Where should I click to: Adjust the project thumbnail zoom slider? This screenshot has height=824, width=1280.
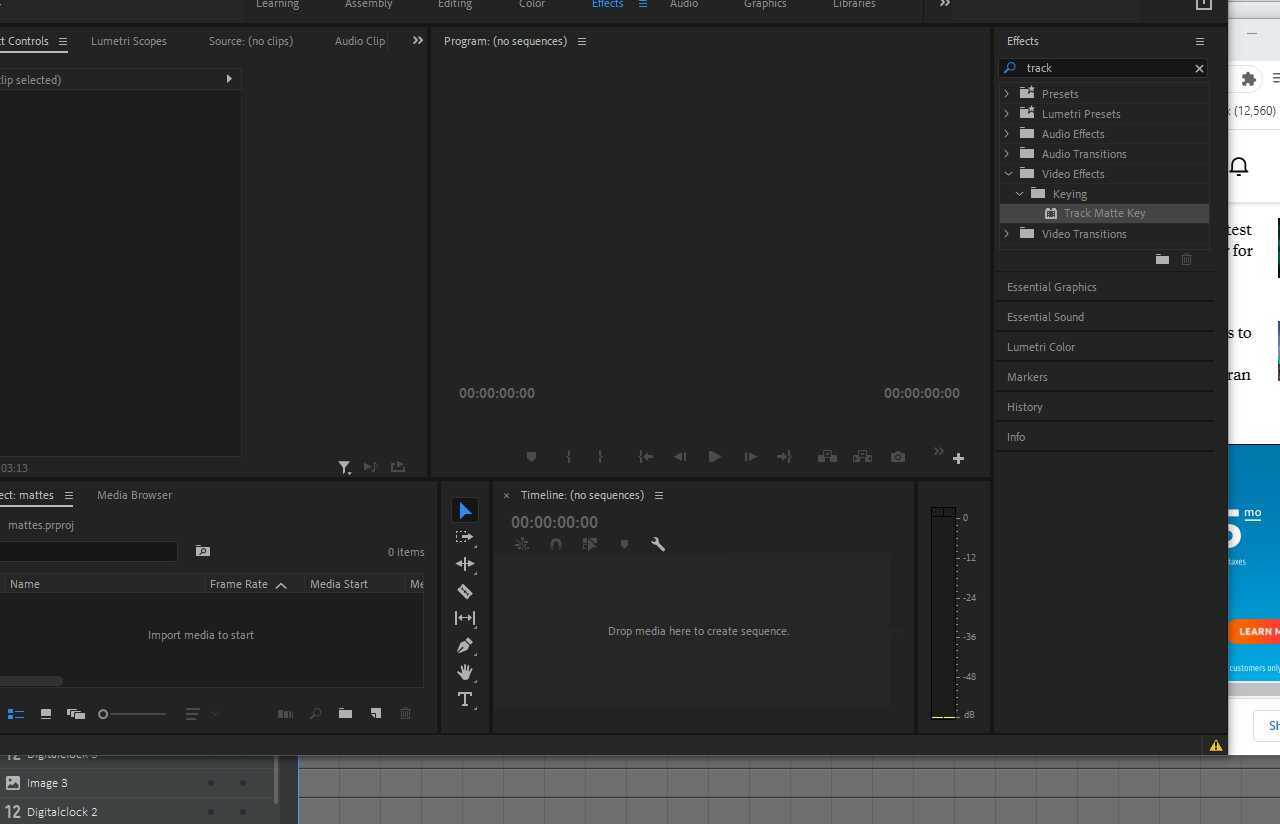tap(103, 714)
